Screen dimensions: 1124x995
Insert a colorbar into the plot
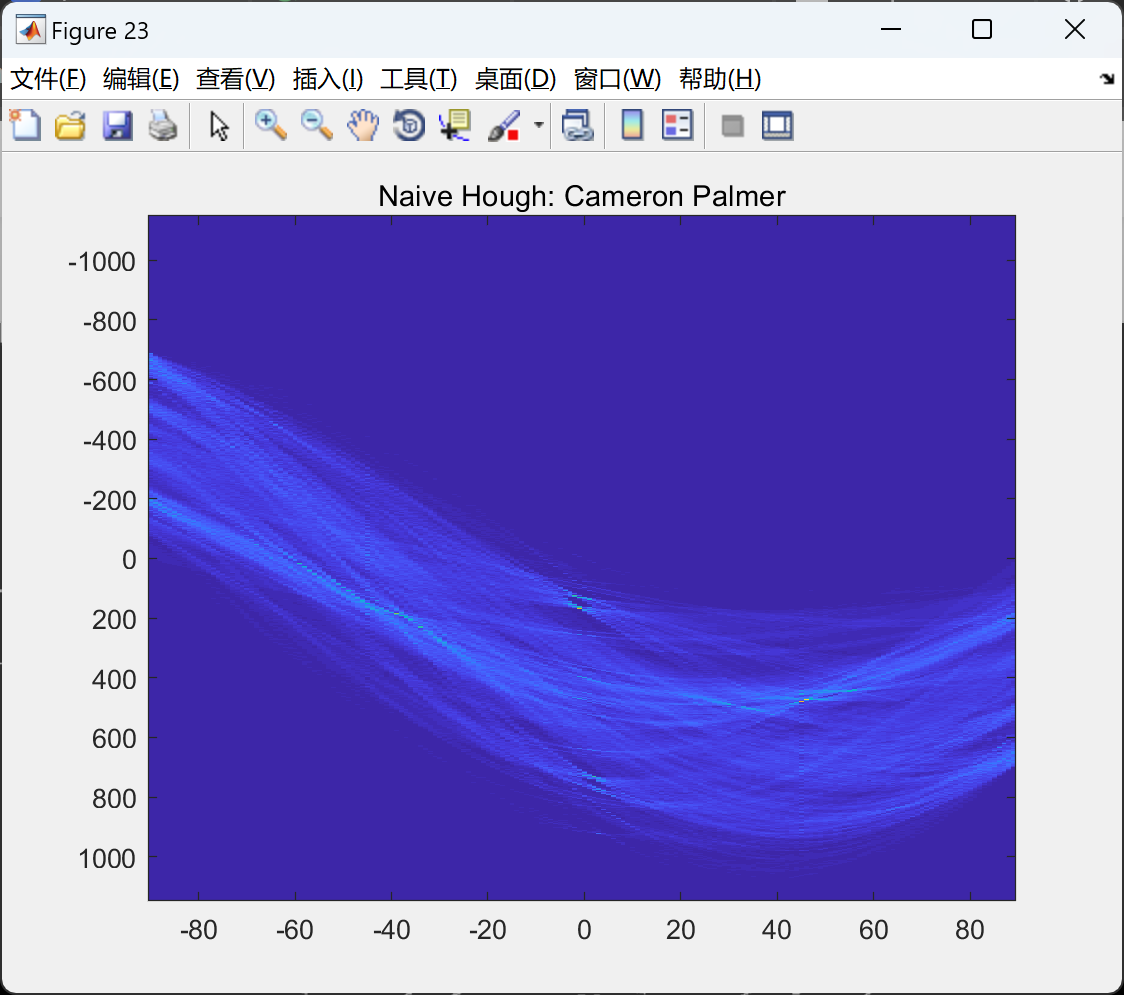(x=631, y=125)
